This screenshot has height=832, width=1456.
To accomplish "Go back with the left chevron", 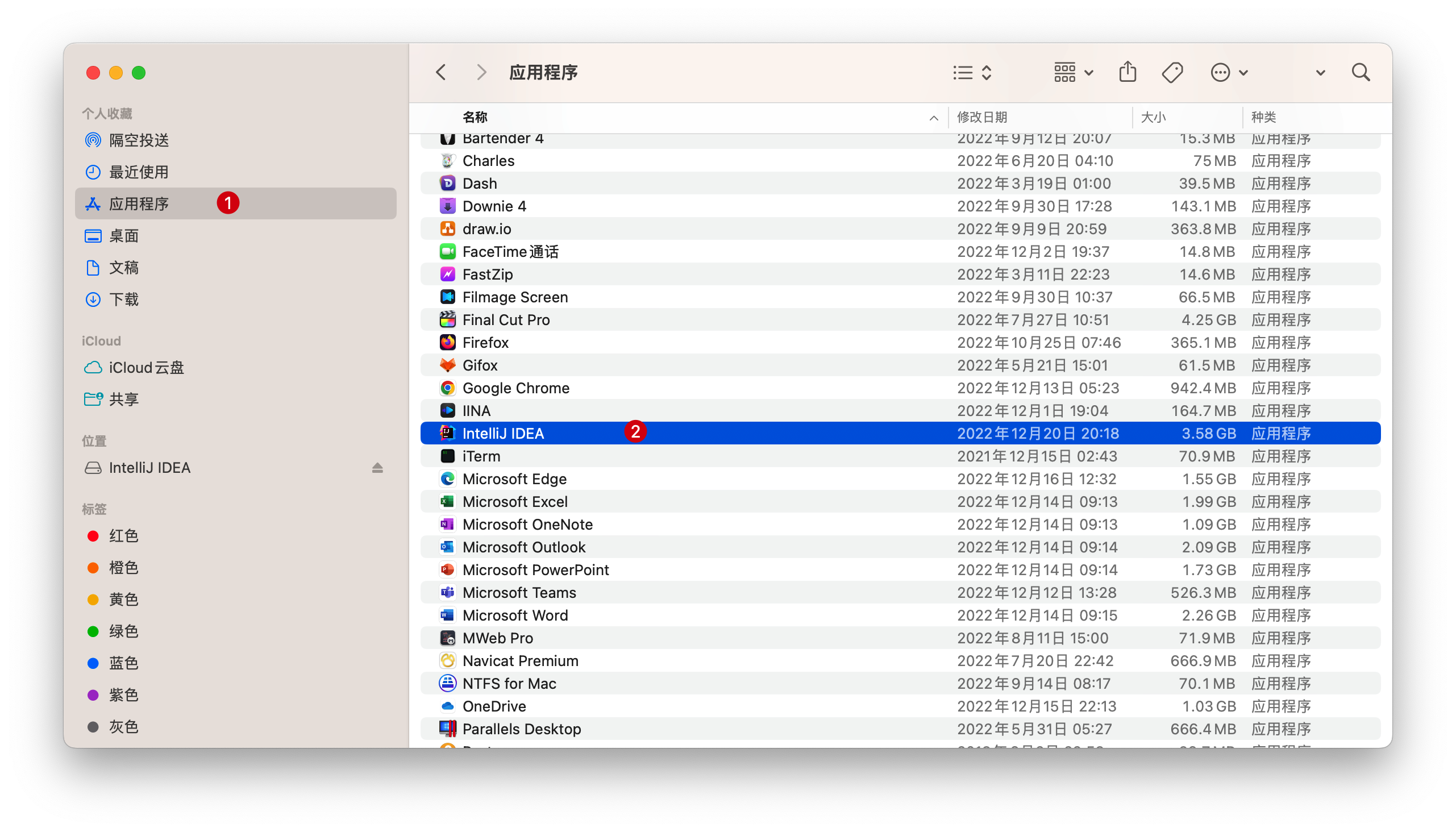I will [x=440, y=73].
